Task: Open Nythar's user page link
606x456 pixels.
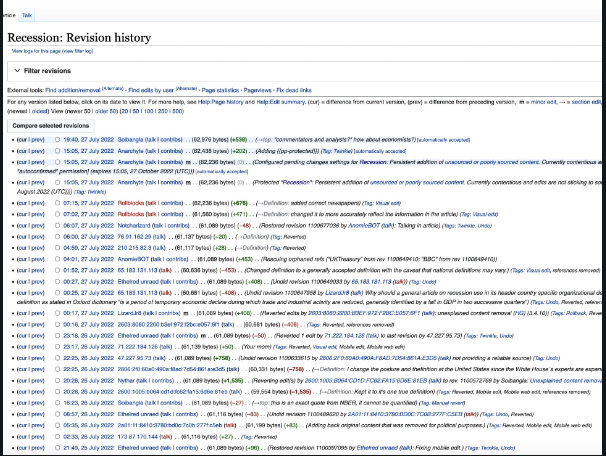Action: (x=126, y=381)
